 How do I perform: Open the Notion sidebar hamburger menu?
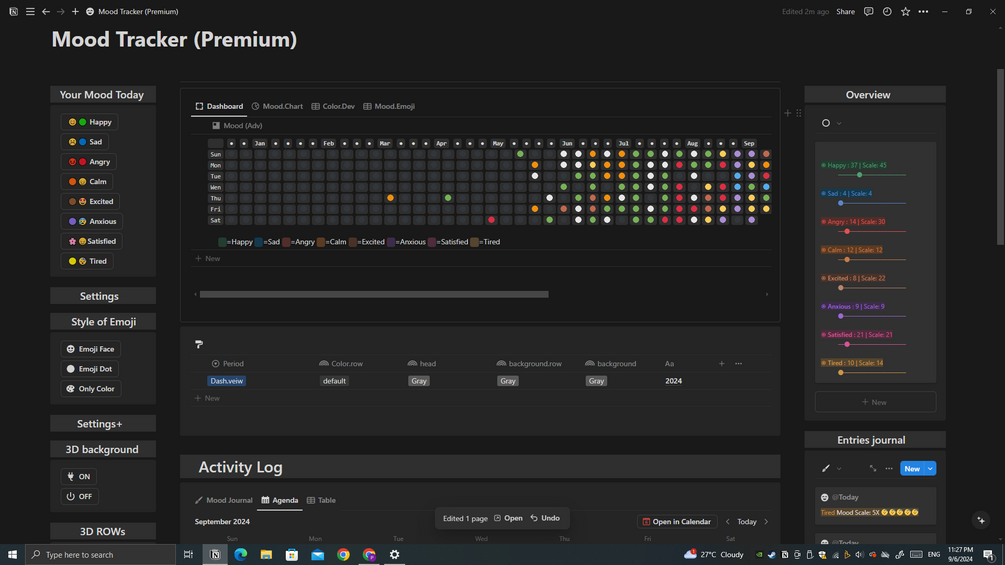coord(30,12)
